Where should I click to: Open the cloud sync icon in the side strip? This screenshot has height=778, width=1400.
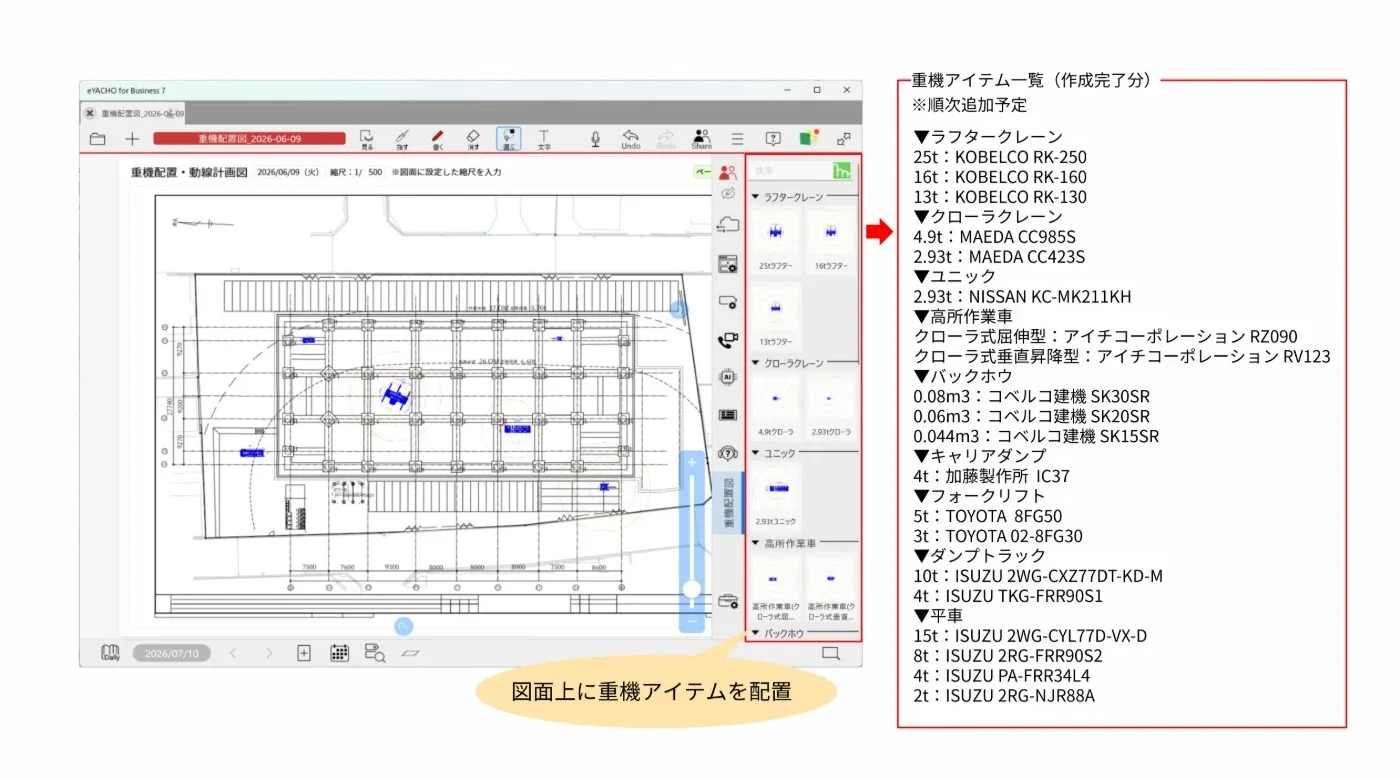click(728, 225)
